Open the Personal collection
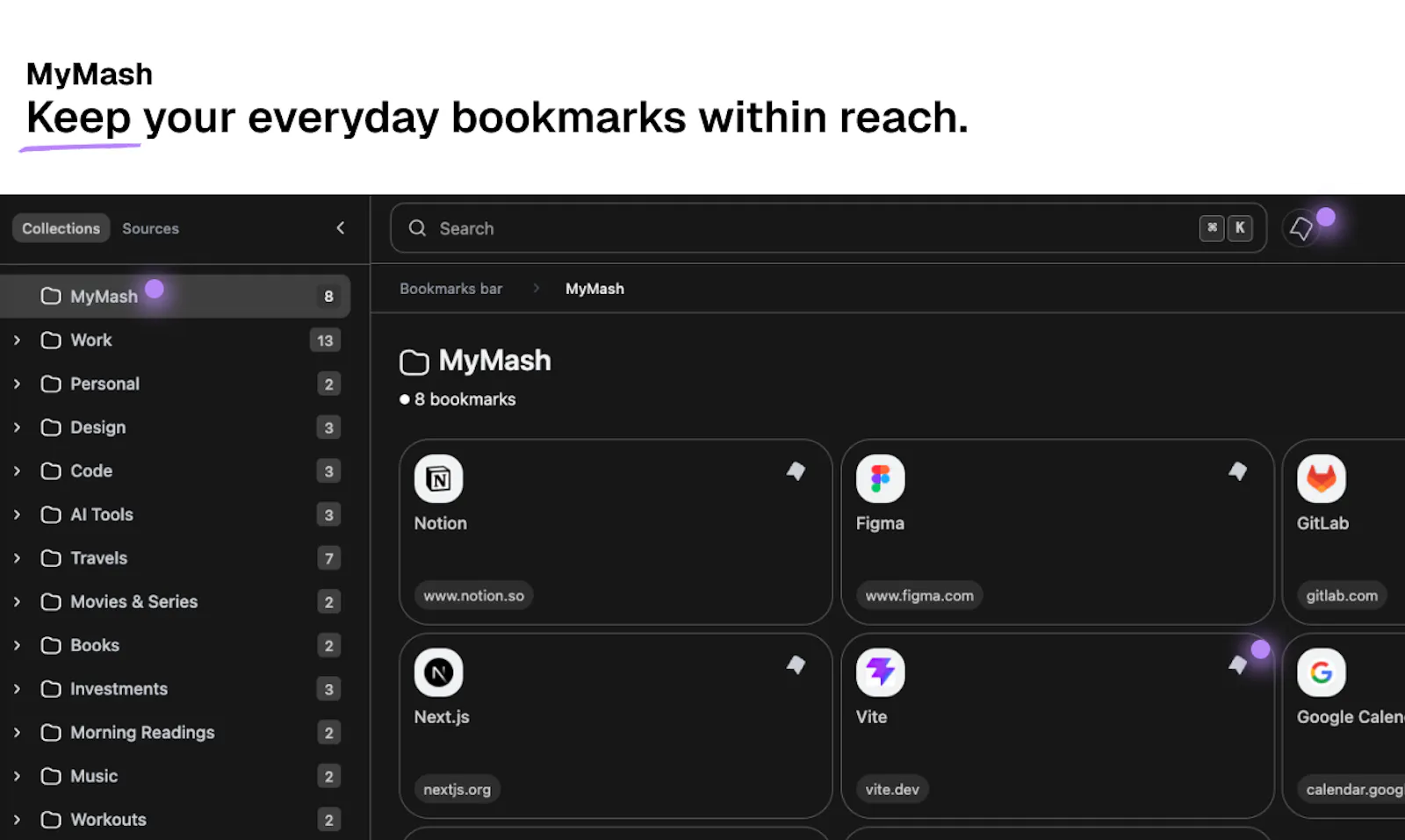 pyautogui.click(x=176, y=384)
